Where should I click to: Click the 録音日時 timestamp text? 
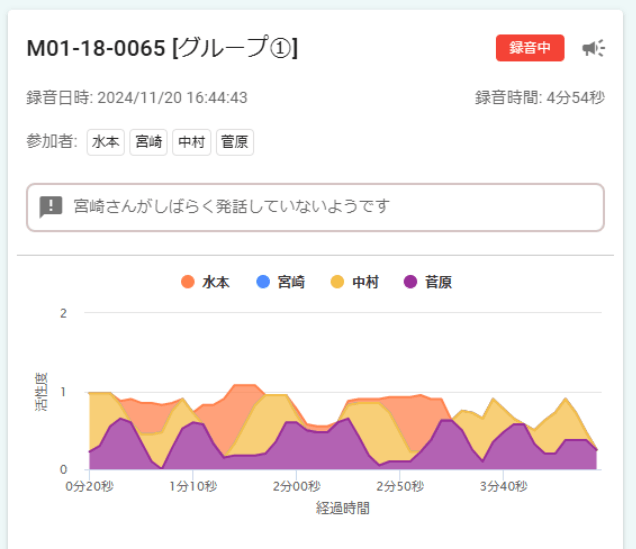(137, 97)
